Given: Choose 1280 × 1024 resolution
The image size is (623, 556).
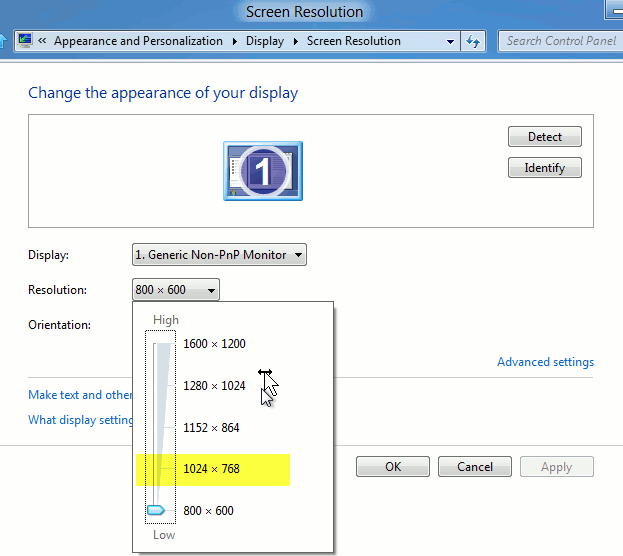Looking at the screenshot, I should (x=214, y=386).
